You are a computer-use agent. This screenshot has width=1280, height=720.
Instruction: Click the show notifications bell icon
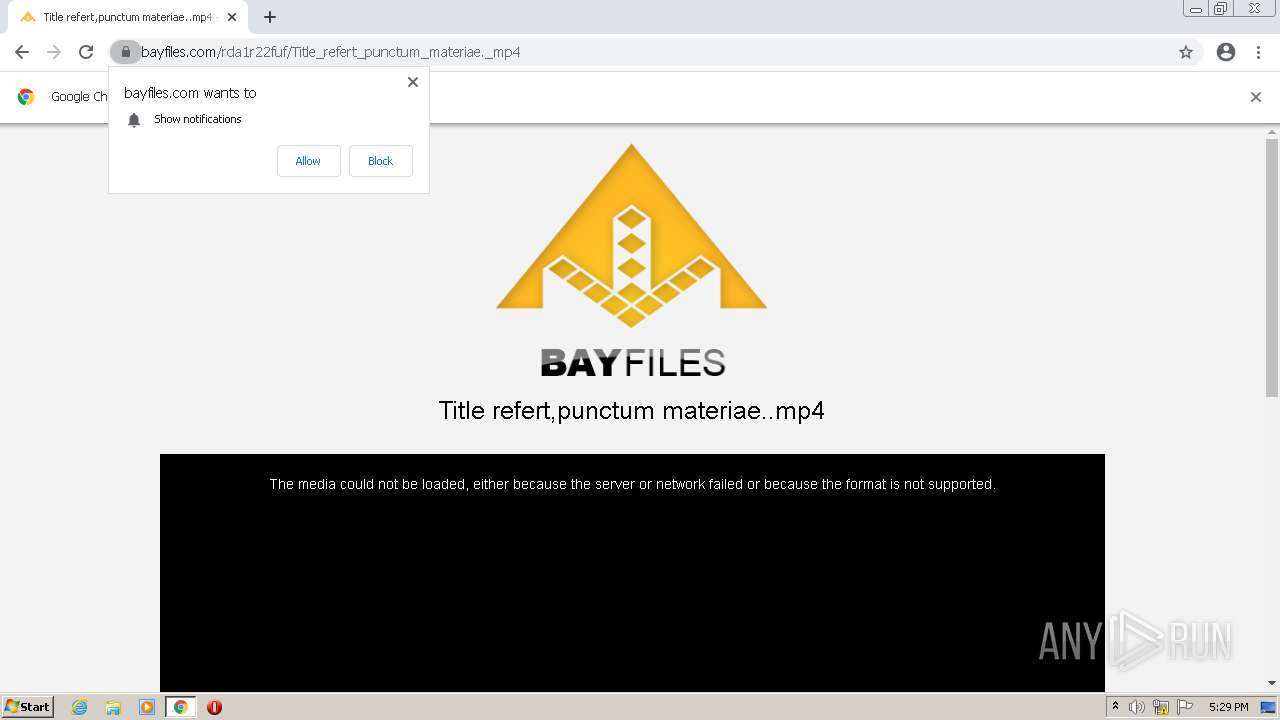click(x=134, y=120)
